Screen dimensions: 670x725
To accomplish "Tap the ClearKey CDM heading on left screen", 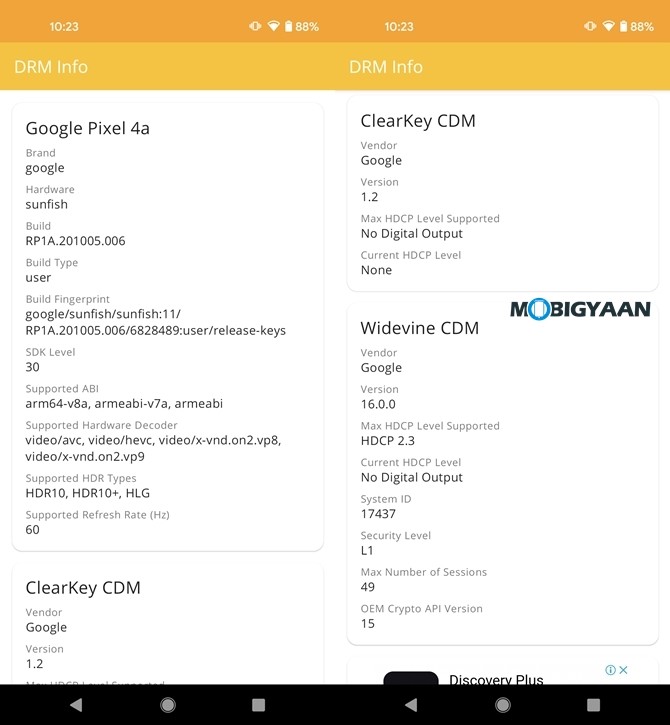I will click(83, 588).
